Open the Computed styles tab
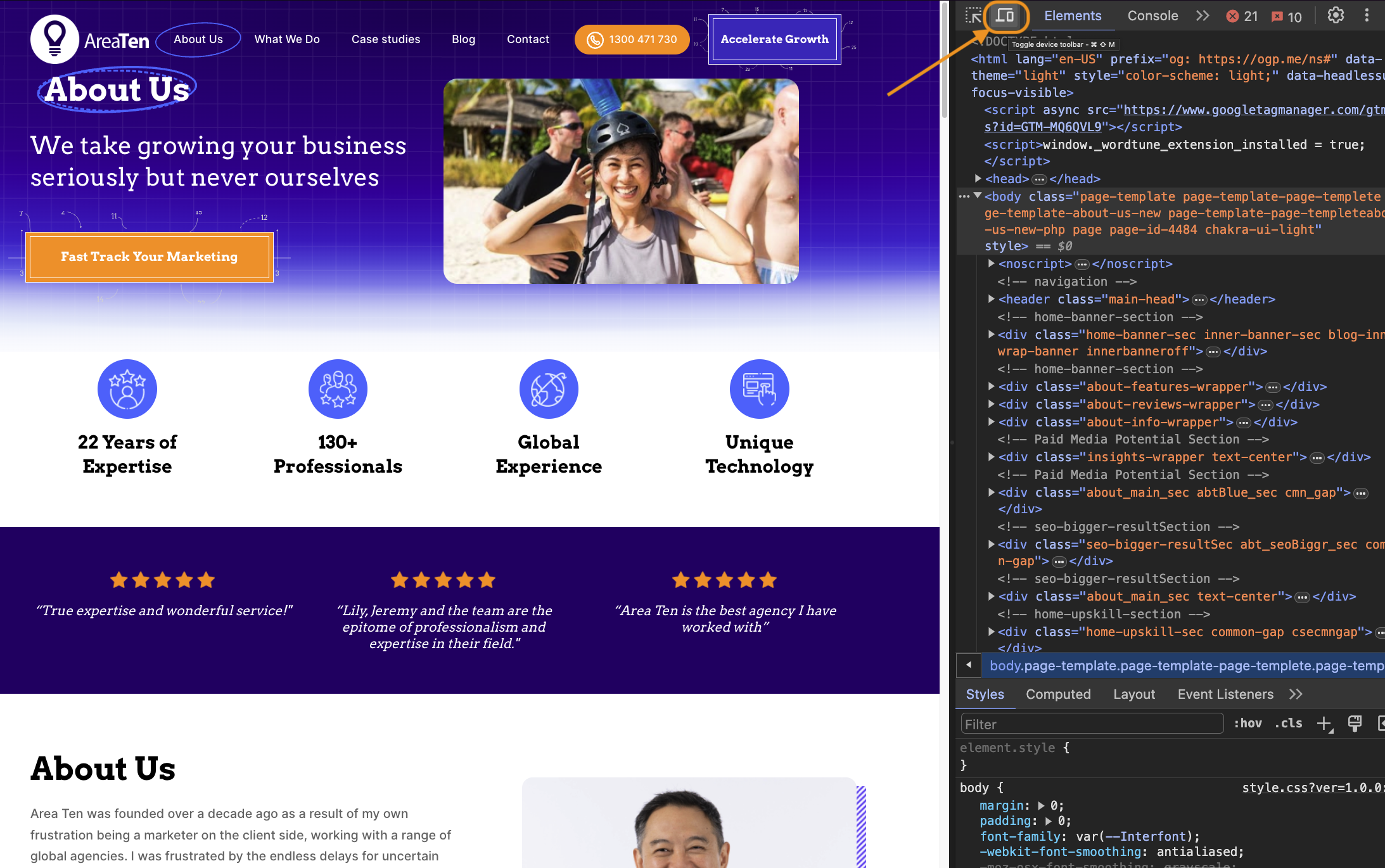1385x868 pixels. point(1058,694)
